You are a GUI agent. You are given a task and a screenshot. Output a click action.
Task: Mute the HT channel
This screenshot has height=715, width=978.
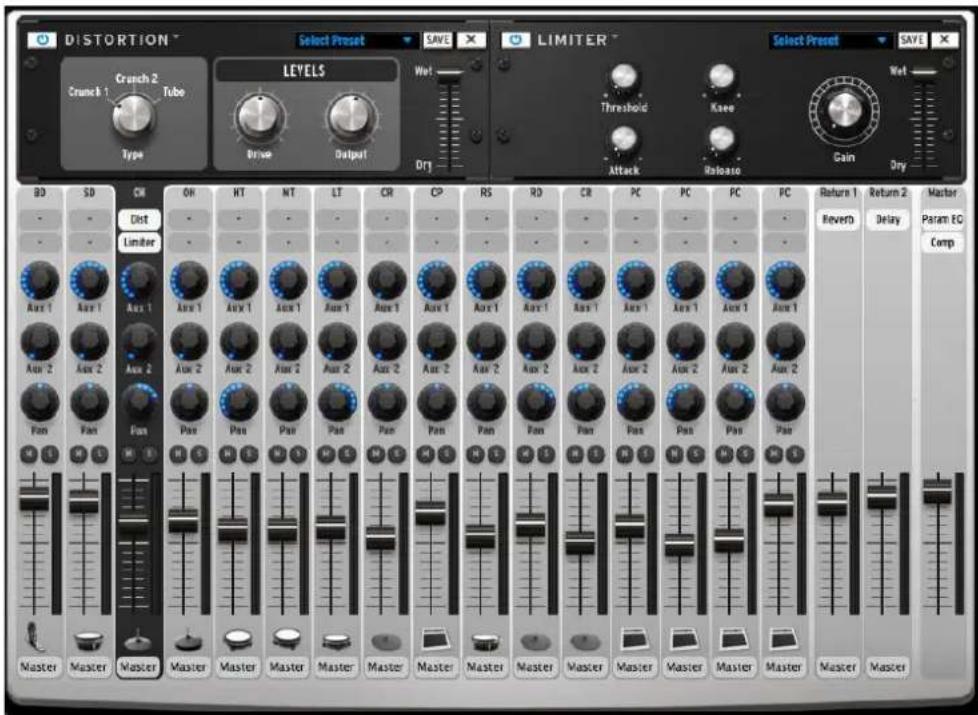pos(228,455)
